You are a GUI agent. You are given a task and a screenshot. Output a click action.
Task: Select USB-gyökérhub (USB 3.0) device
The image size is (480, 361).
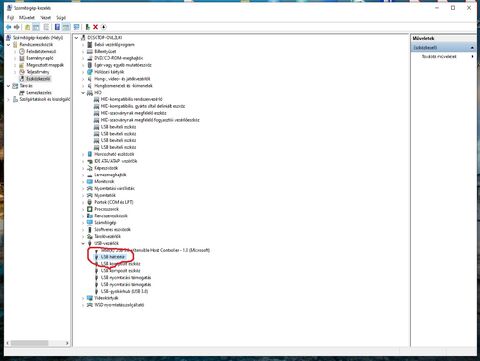[x=124, y=291]
